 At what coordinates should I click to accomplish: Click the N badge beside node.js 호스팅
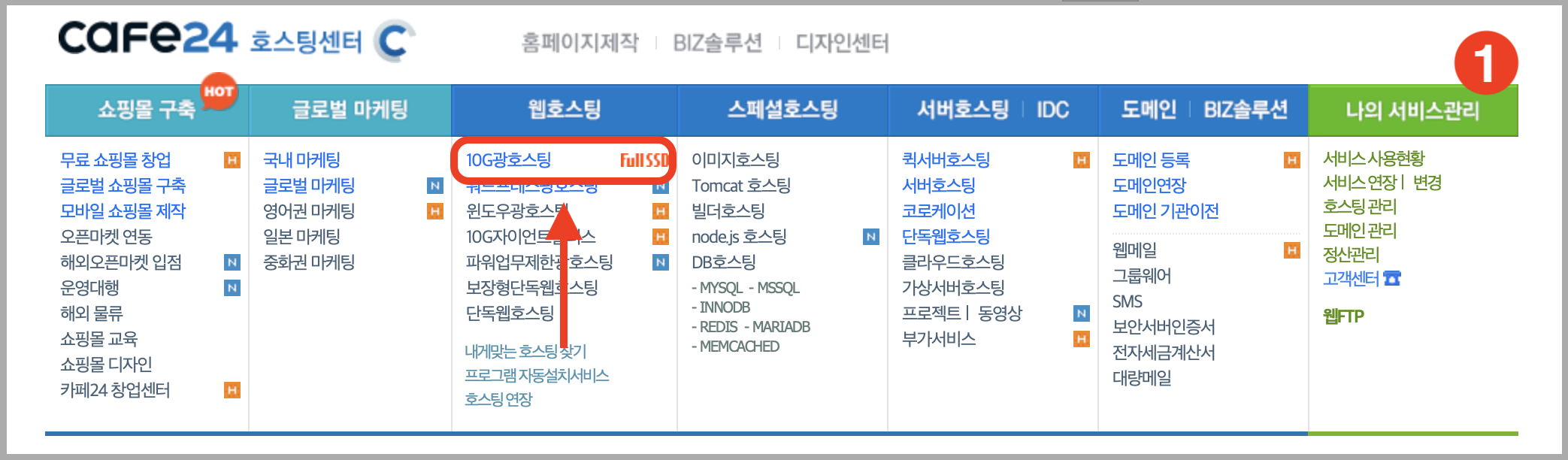(x=871, y=237)
